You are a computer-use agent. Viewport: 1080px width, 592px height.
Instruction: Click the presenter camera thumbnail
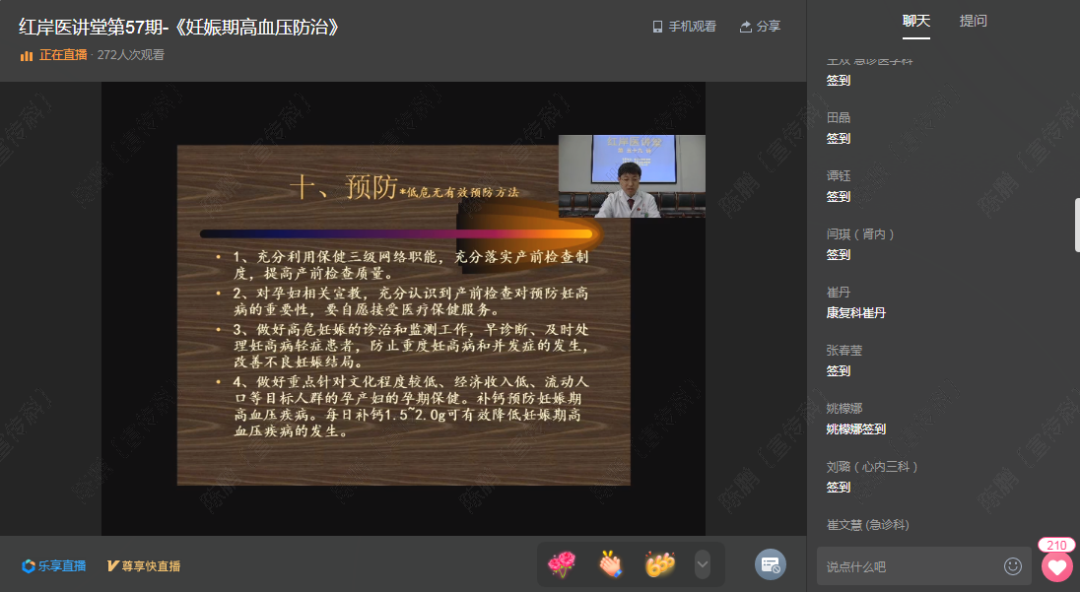tap(631, 177)
